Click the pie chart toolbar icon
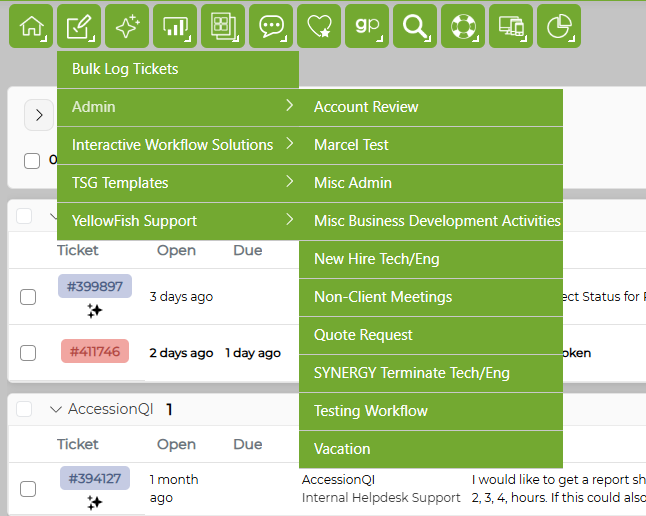The height and width of the screenshot is (516, 646). tap(559, 26)
